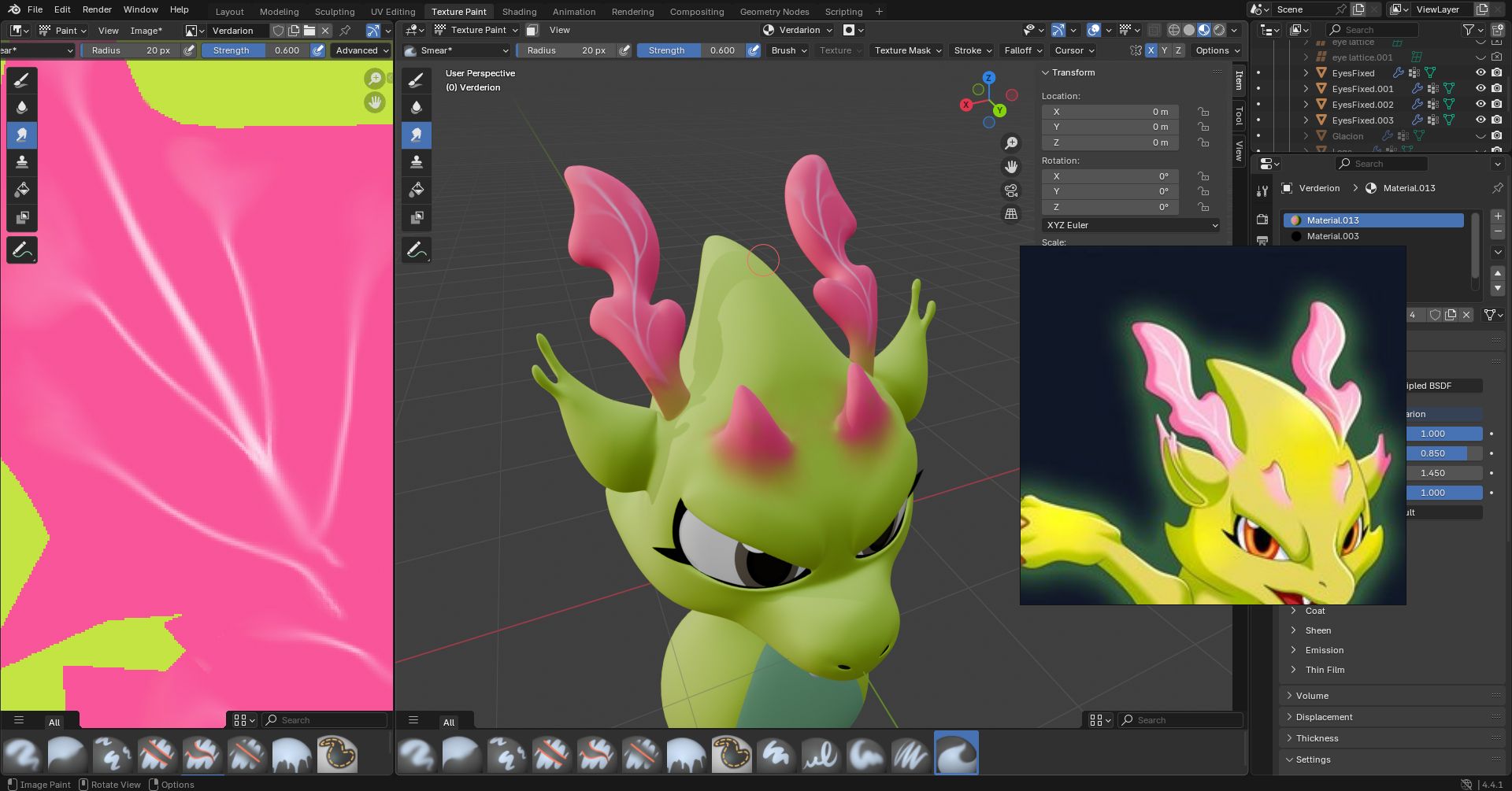This screenshot has height=791, width=1512.
Task: Open the viewport View menu
Action: (559, 30)
